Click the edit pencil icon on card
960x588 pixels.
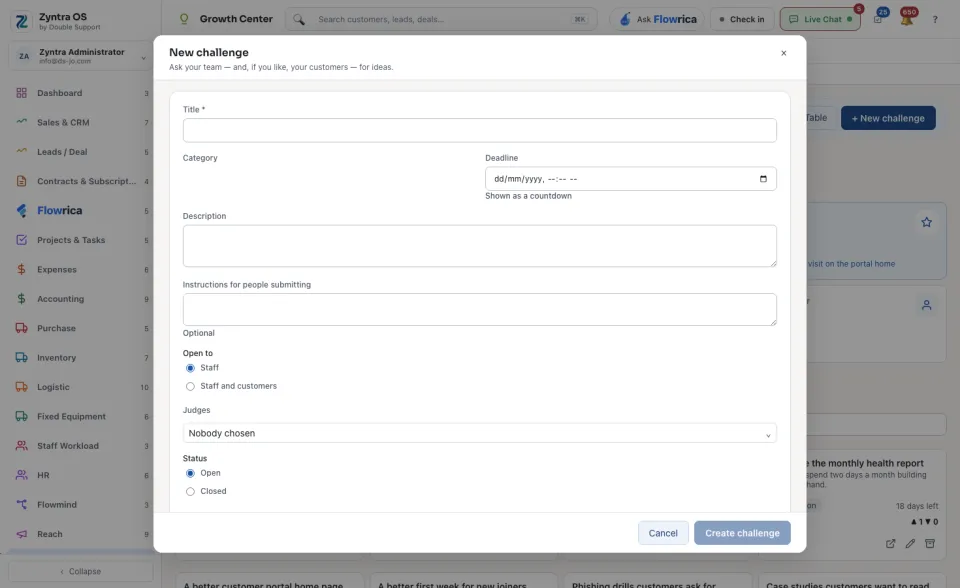910,543
